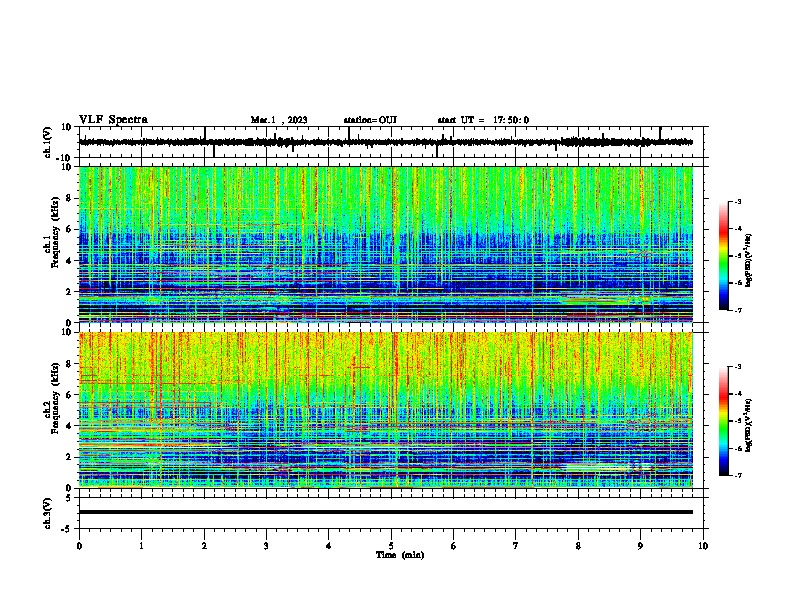This screenshot has width=792, height=612.
Task: Select the "Mar.1 , 2023" date text
Action: pos(279,120)
